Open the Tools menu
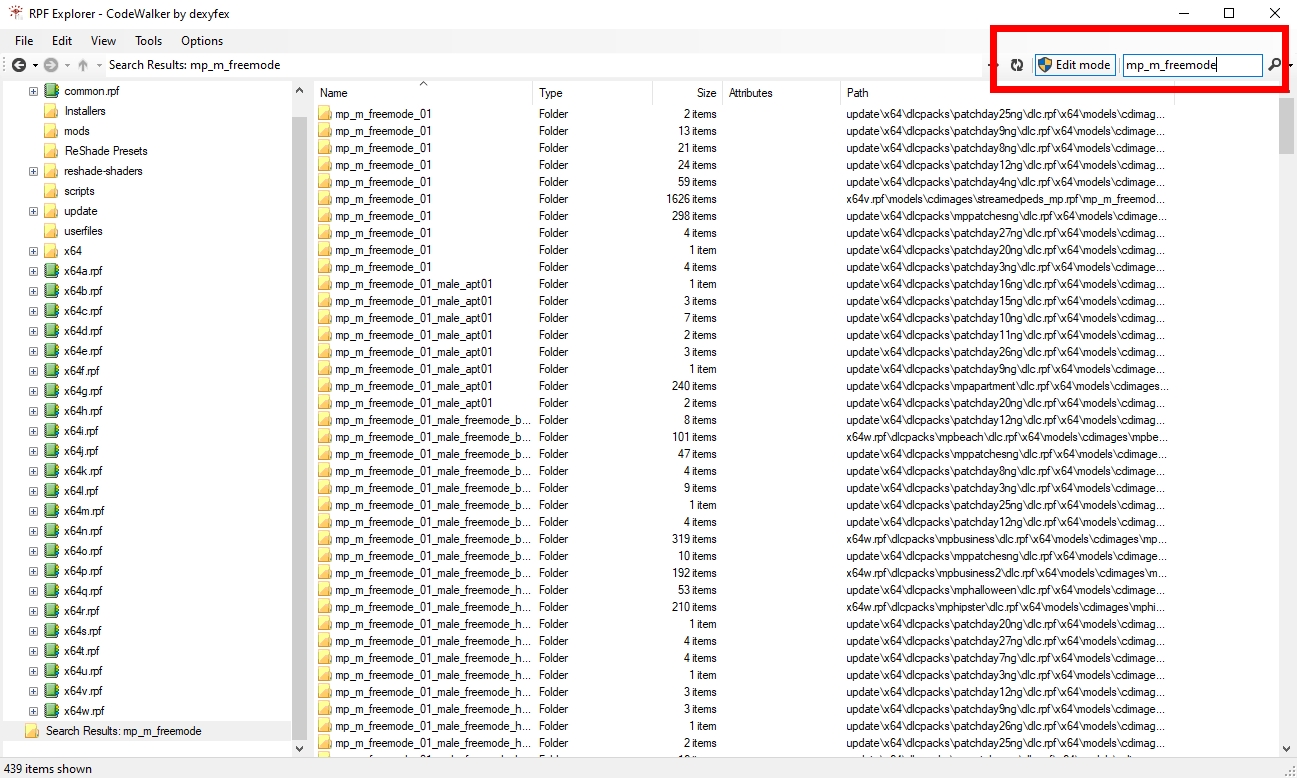This screenshot has height=778, width=1297. tap(148, 41)
